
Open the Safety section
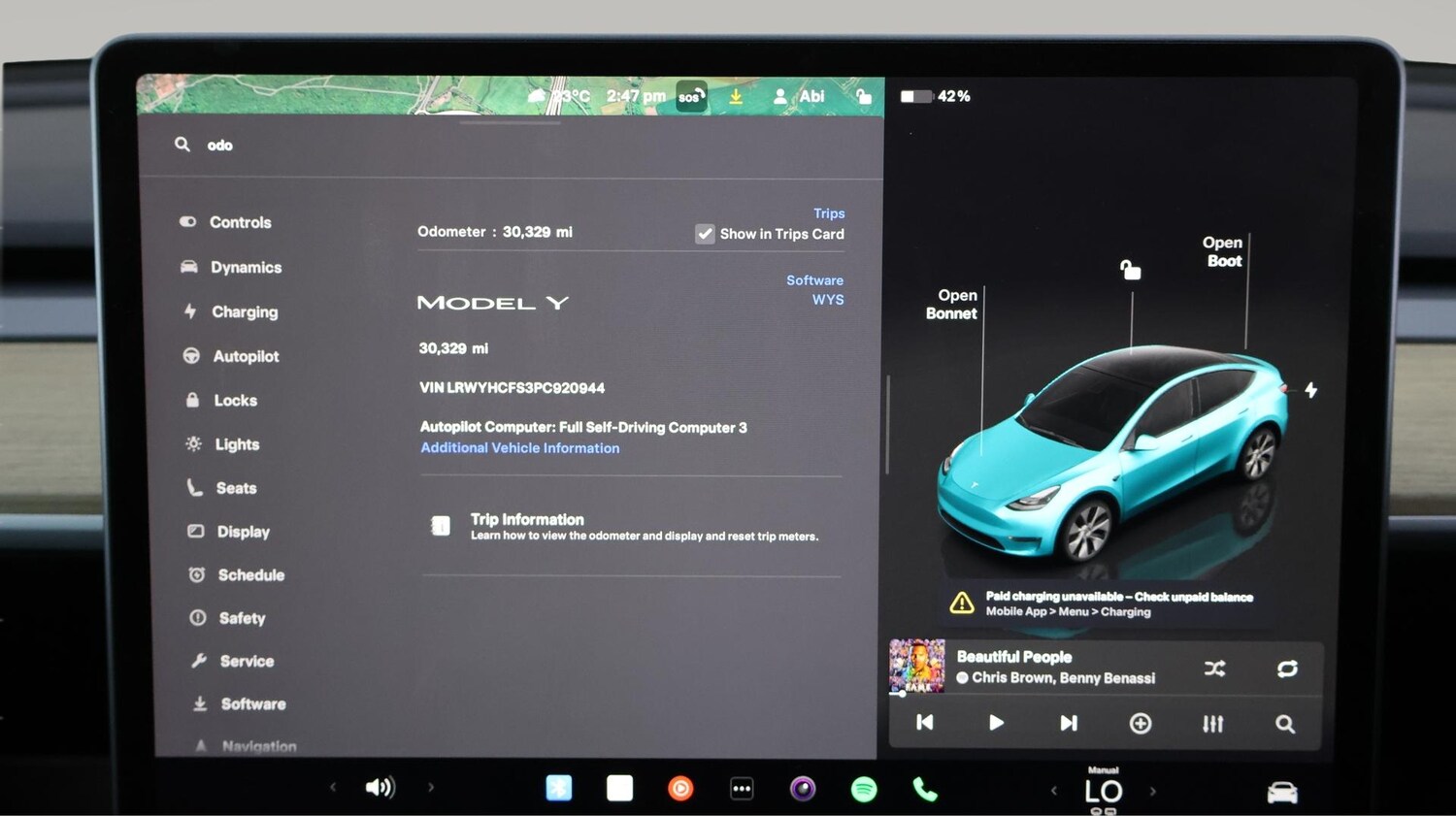click(227, 618)
